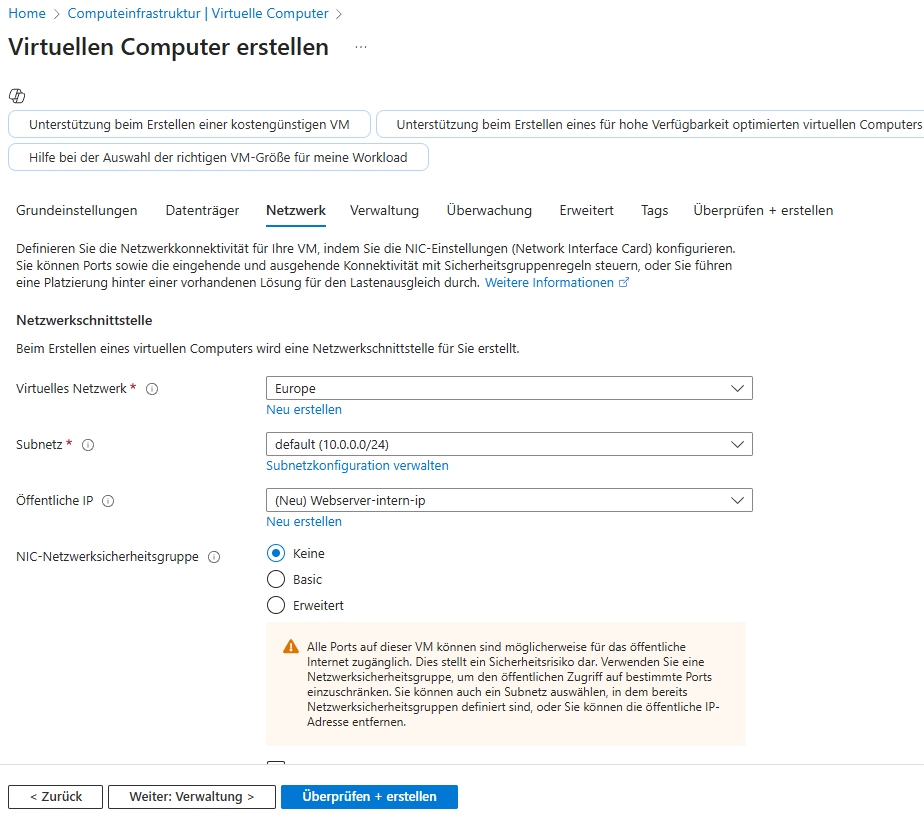Open the Öffentliche IP dropdown
This screenshot has height=833, width=924.
509,500
